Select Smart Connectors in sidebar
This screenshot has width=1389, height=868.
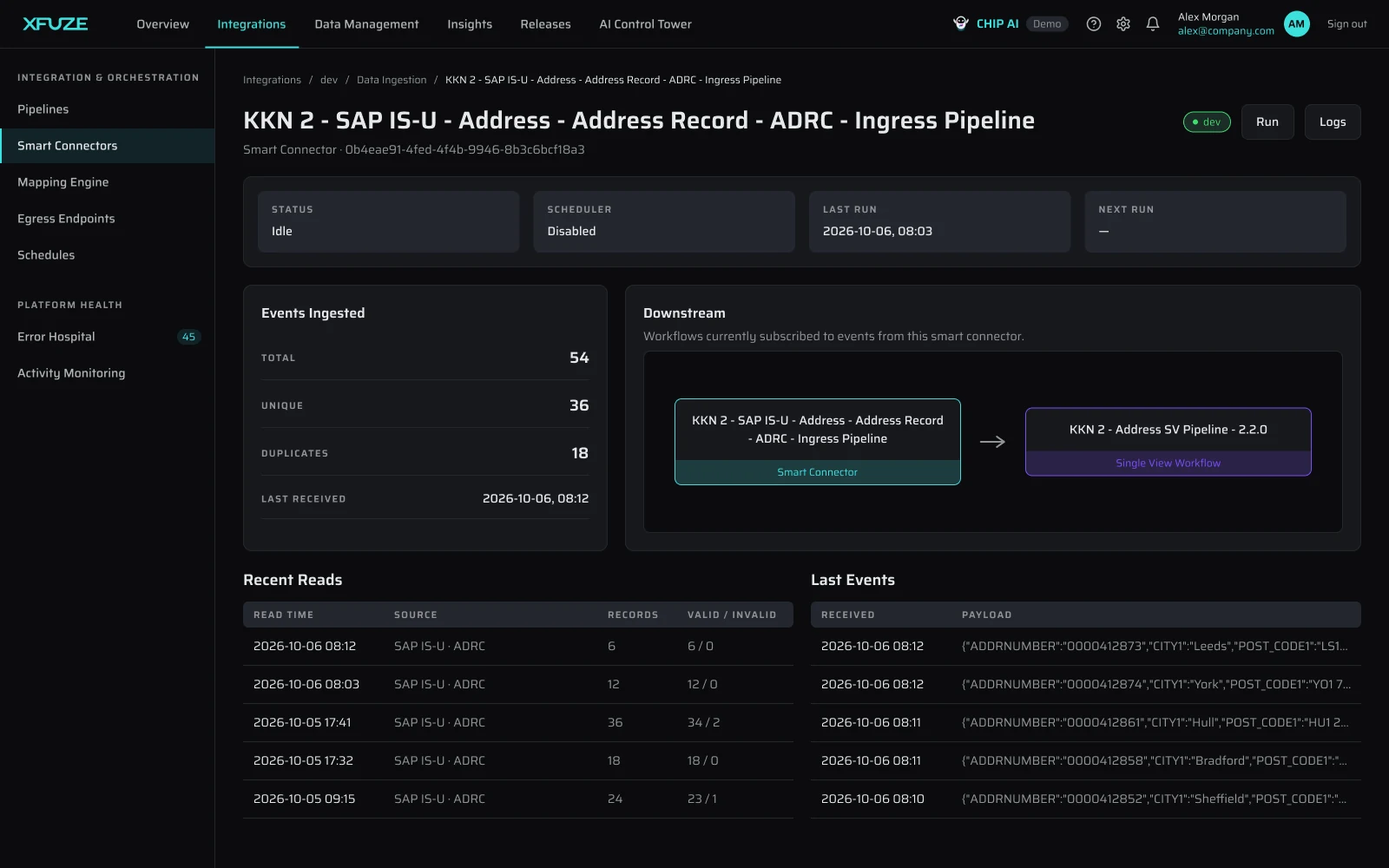point(107,146)
